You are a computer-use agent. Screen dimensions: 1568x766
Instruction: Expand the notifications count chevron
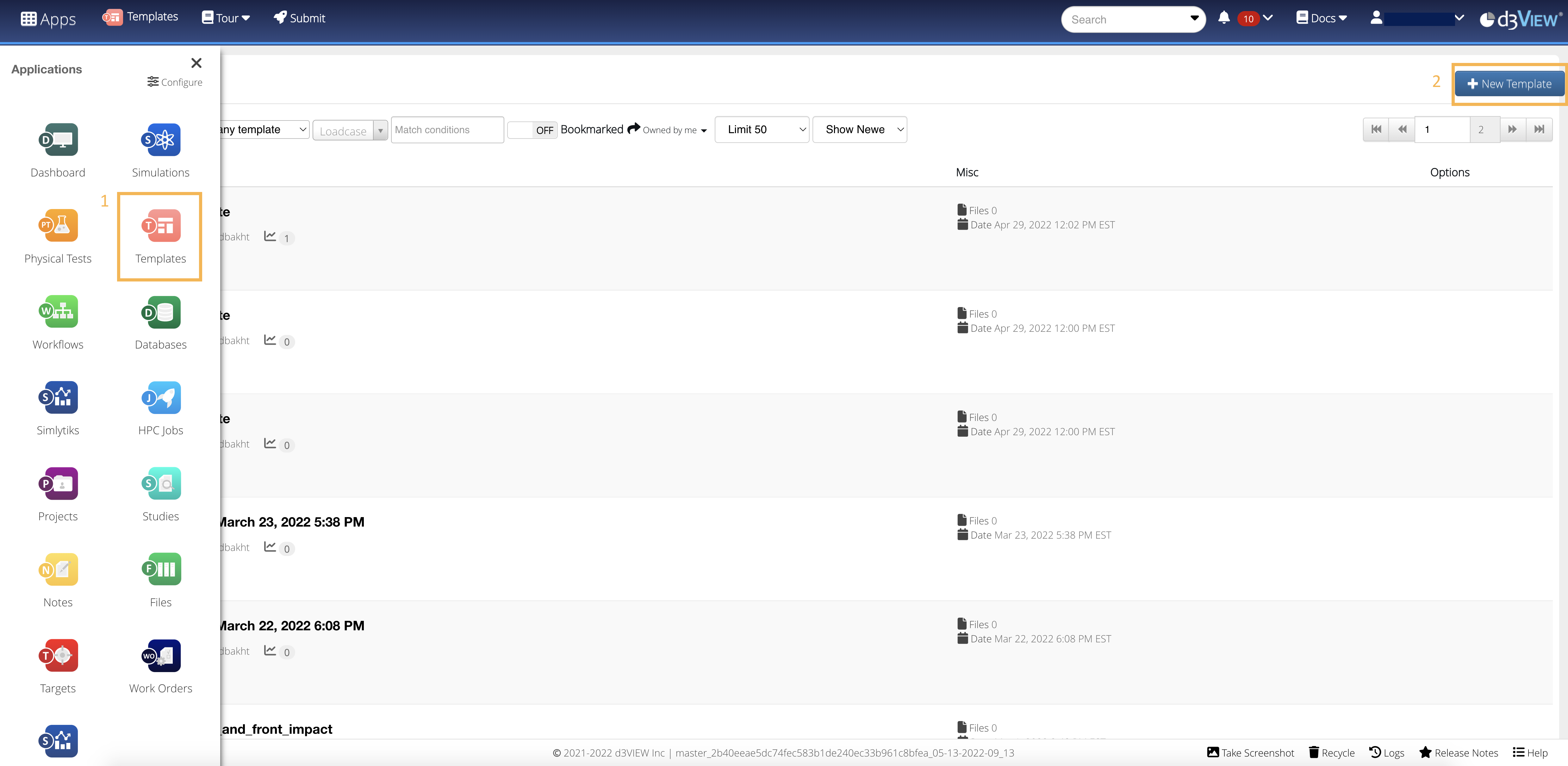(1268, 18)
